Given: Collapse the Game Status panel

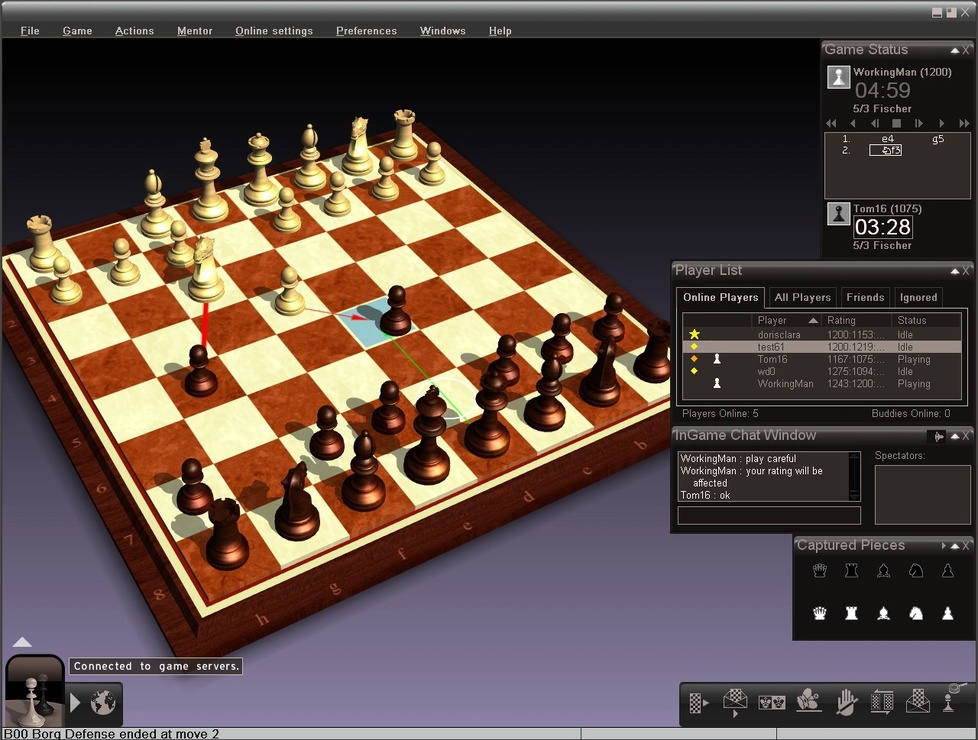Looking at the screenshot, I should click(955, 49).
